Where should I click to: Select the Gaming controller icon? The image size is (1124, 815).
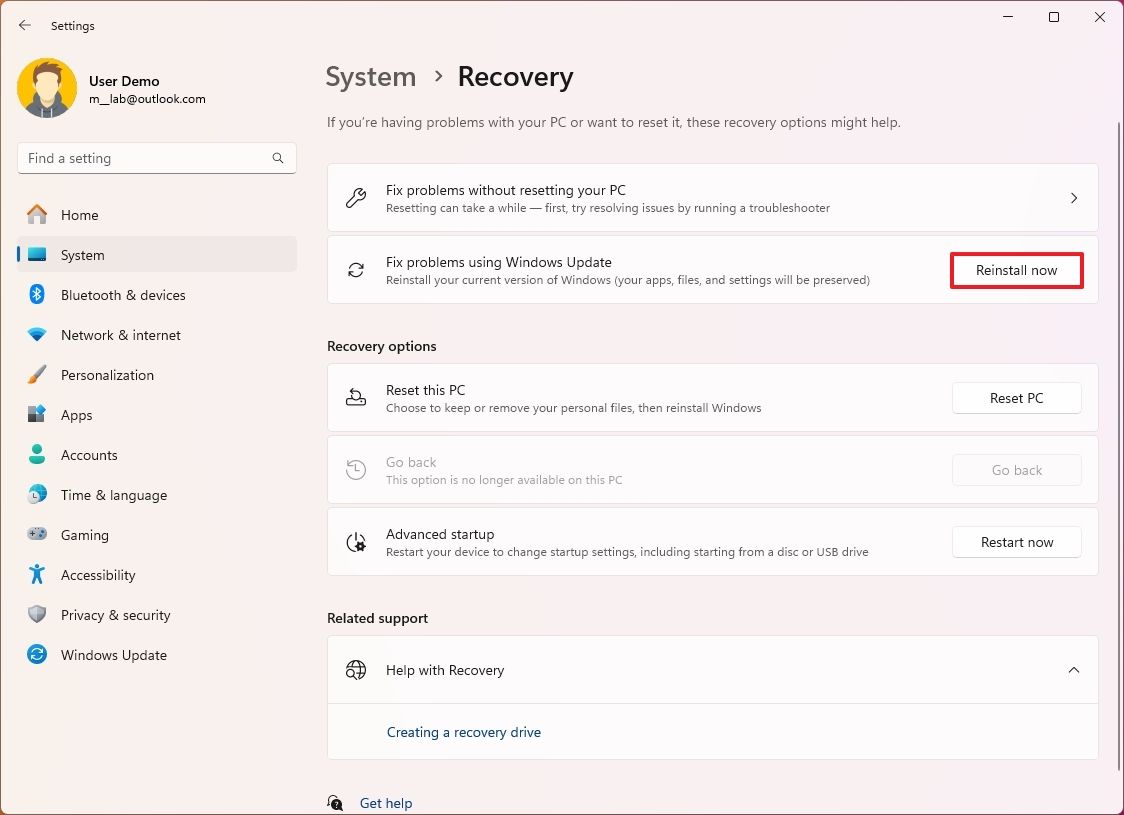tap(38, 534)
